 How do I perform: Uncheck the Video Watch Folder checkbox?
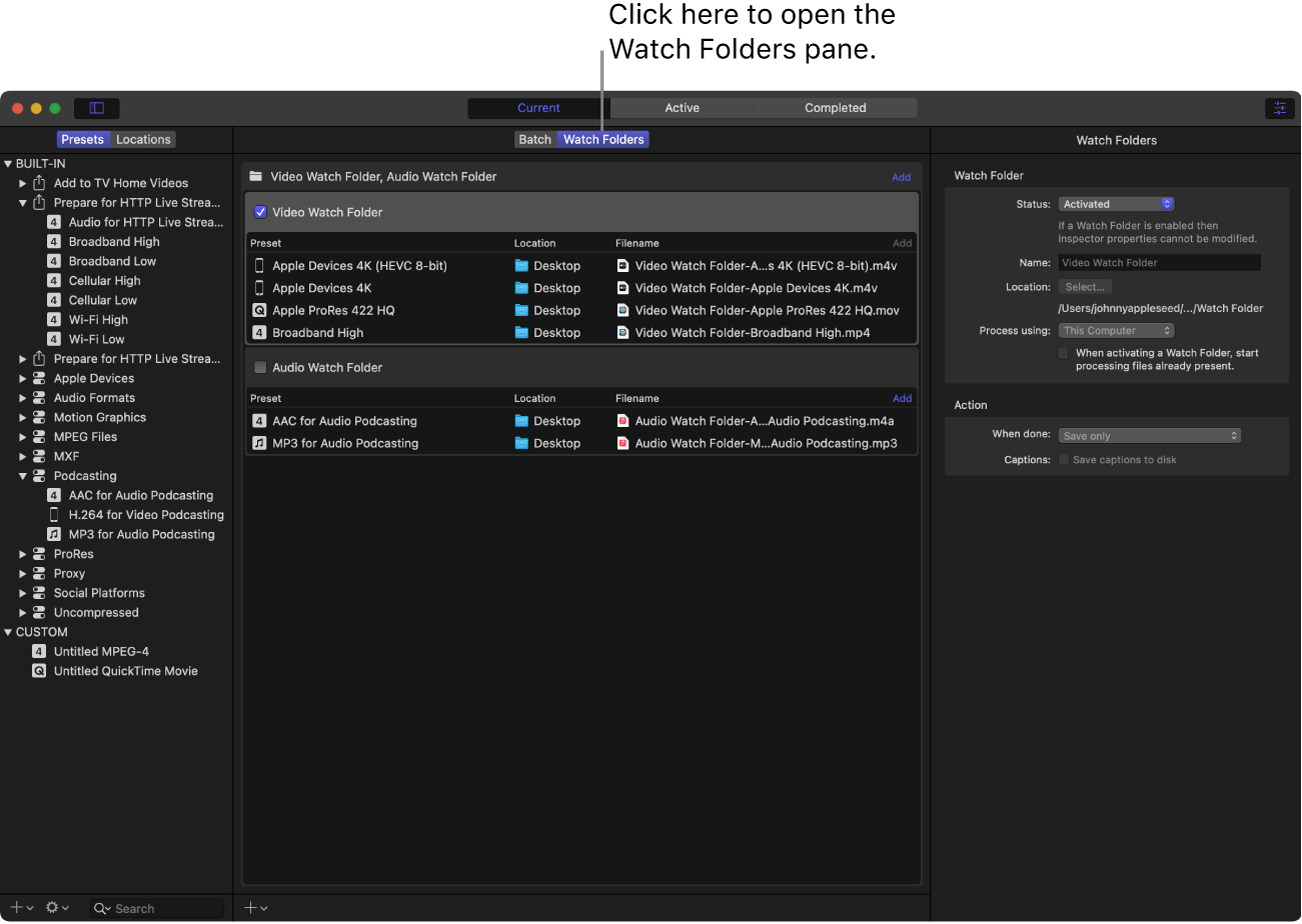(x=261, y=212)
